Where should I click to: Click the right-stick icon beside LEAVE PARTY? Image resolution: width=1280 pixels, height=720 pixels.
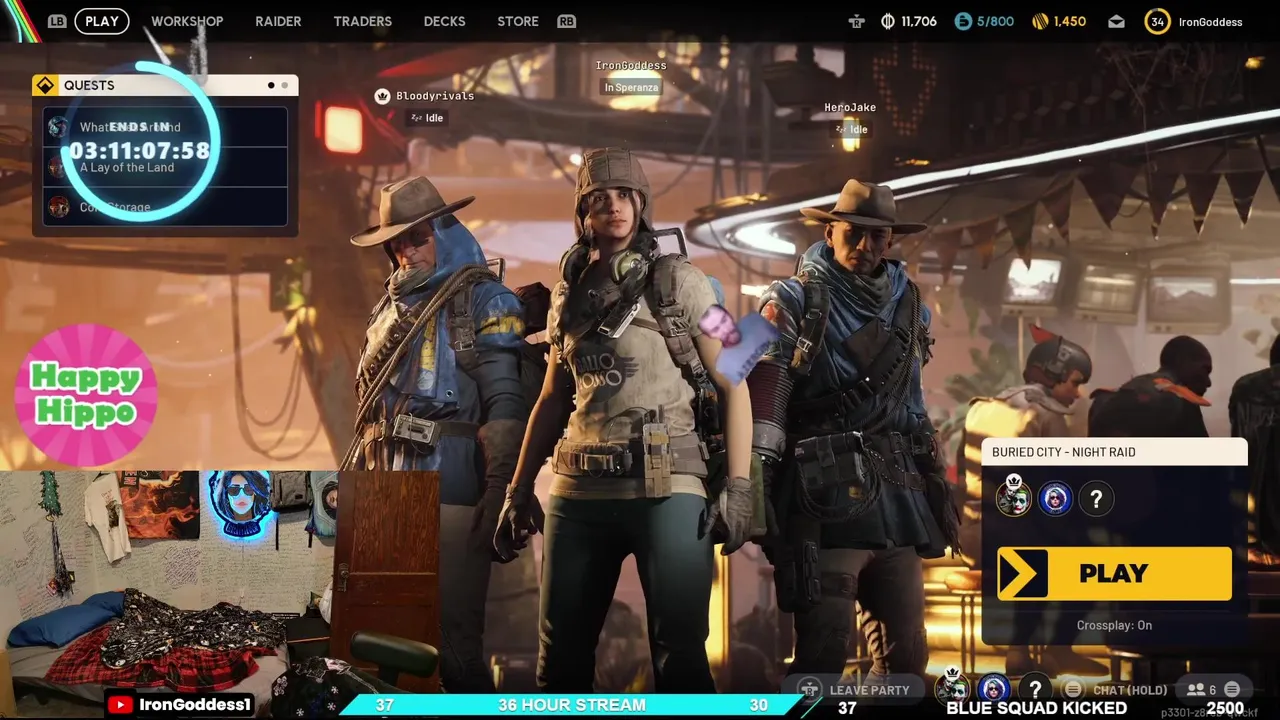810,690
